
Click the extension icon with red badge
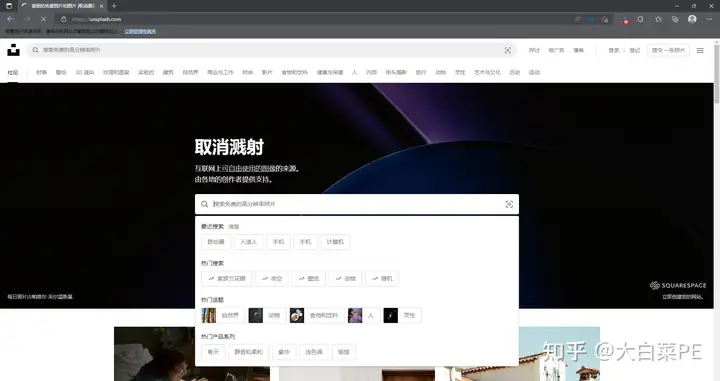pos(625,20)
